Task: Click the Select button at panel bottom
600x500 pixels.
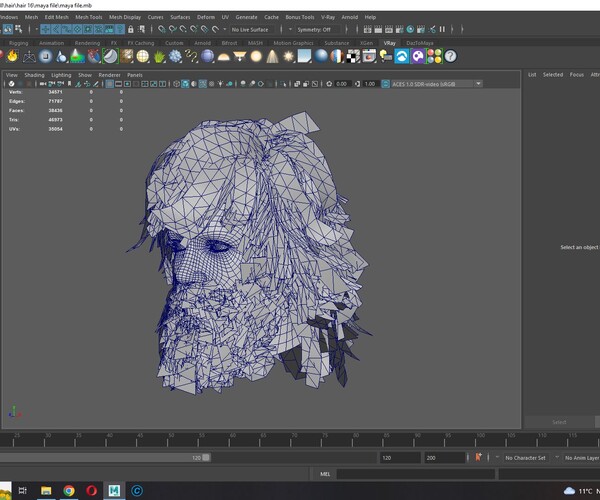Action: coord(559,422)
